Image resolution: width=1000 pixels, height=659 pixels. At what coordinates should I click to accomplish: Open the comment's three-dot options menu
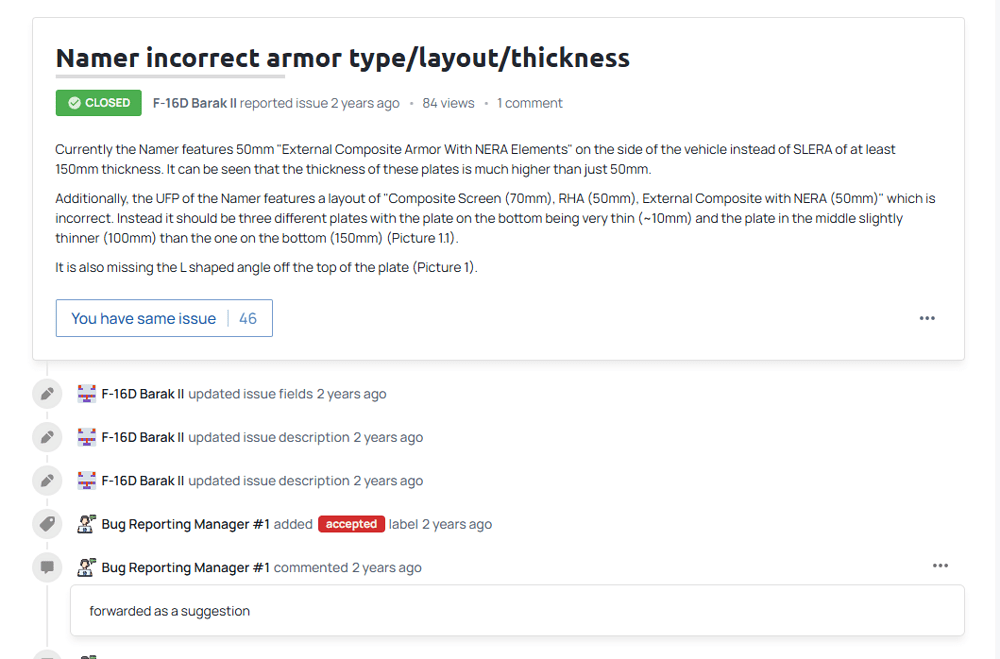pos(940,566)
